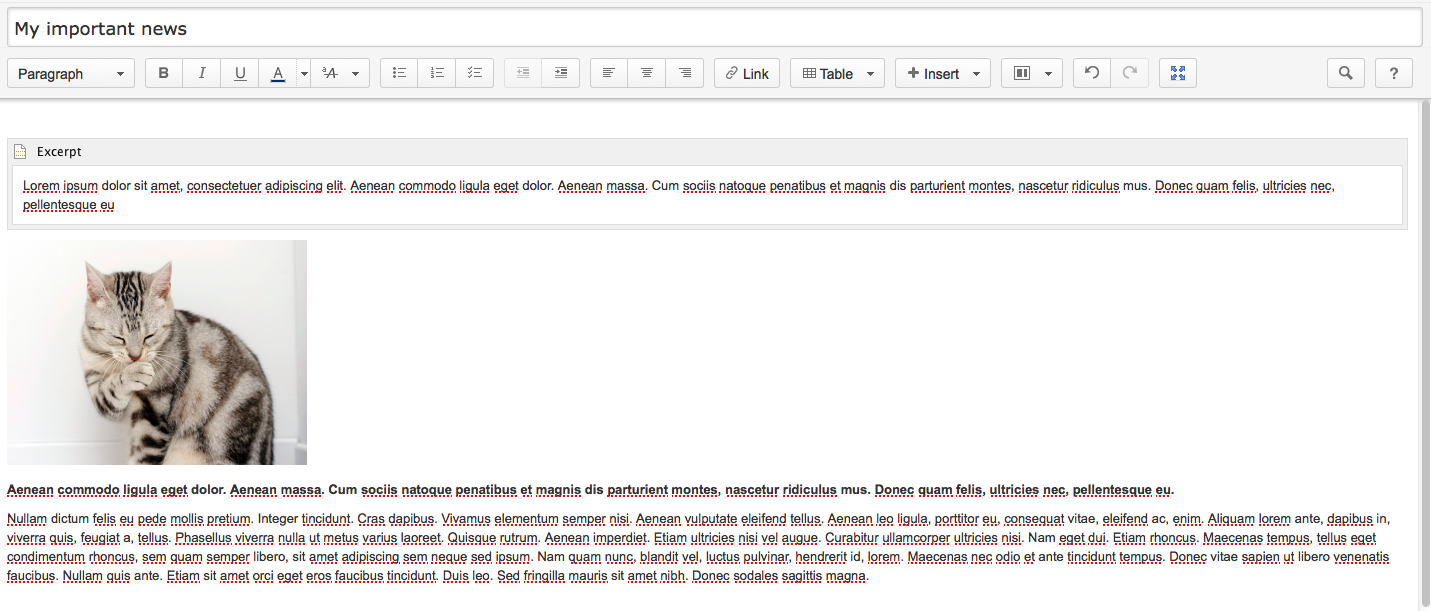Screen dimensions: 1431x611
Task: Insert a numbered list
Action: pyautogui.click(x=437, y=73)
